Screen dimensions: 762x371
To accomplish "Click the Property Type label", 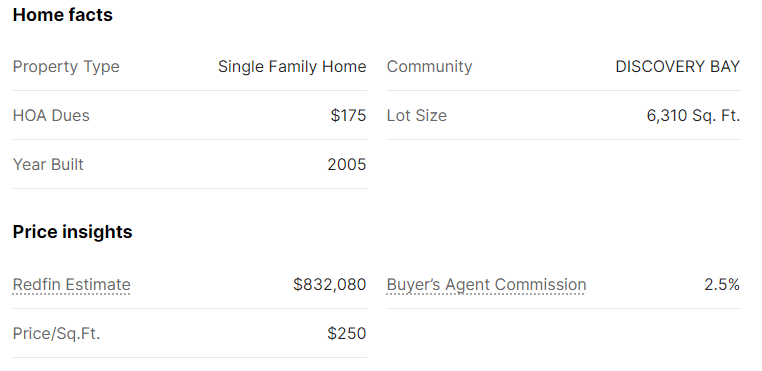I will 66,67.
